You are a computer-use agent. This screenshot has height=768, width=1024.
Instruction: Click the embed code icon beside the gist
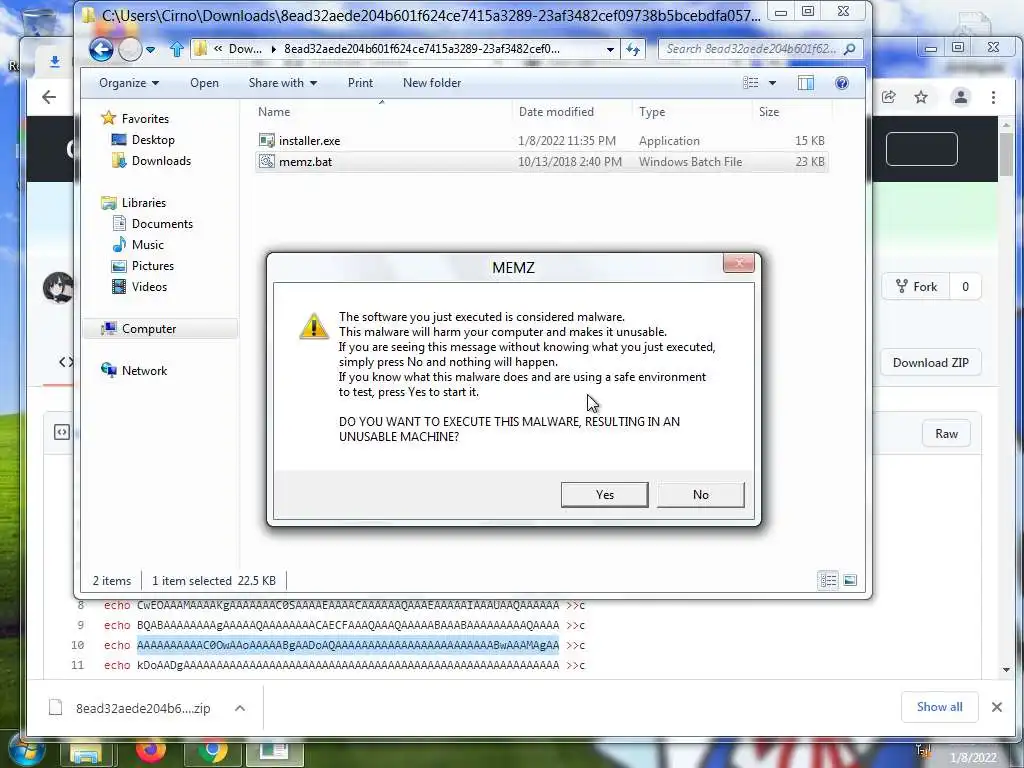tap(61, 432)
